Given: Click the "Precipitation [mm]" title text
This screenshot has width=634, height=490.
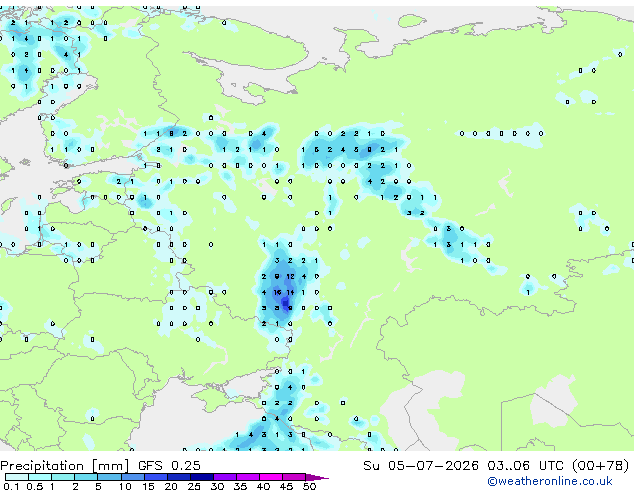Looking at the screenshot, I should [65, 466].
